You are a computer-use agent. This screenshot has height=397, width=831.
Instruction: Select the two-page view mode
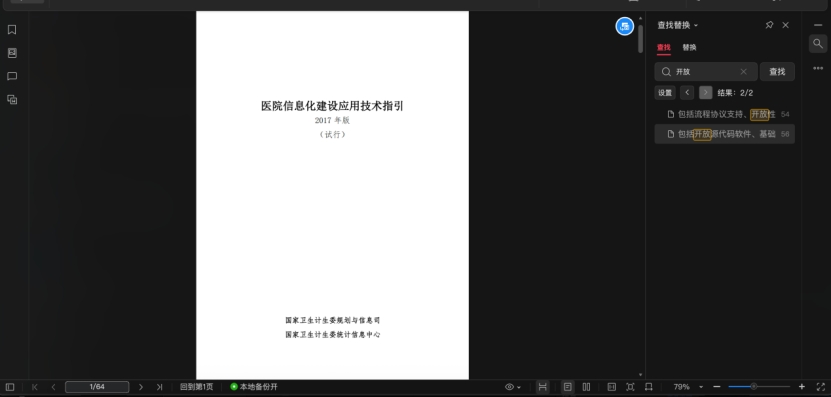pyautogui.click(x=586, y=387)
